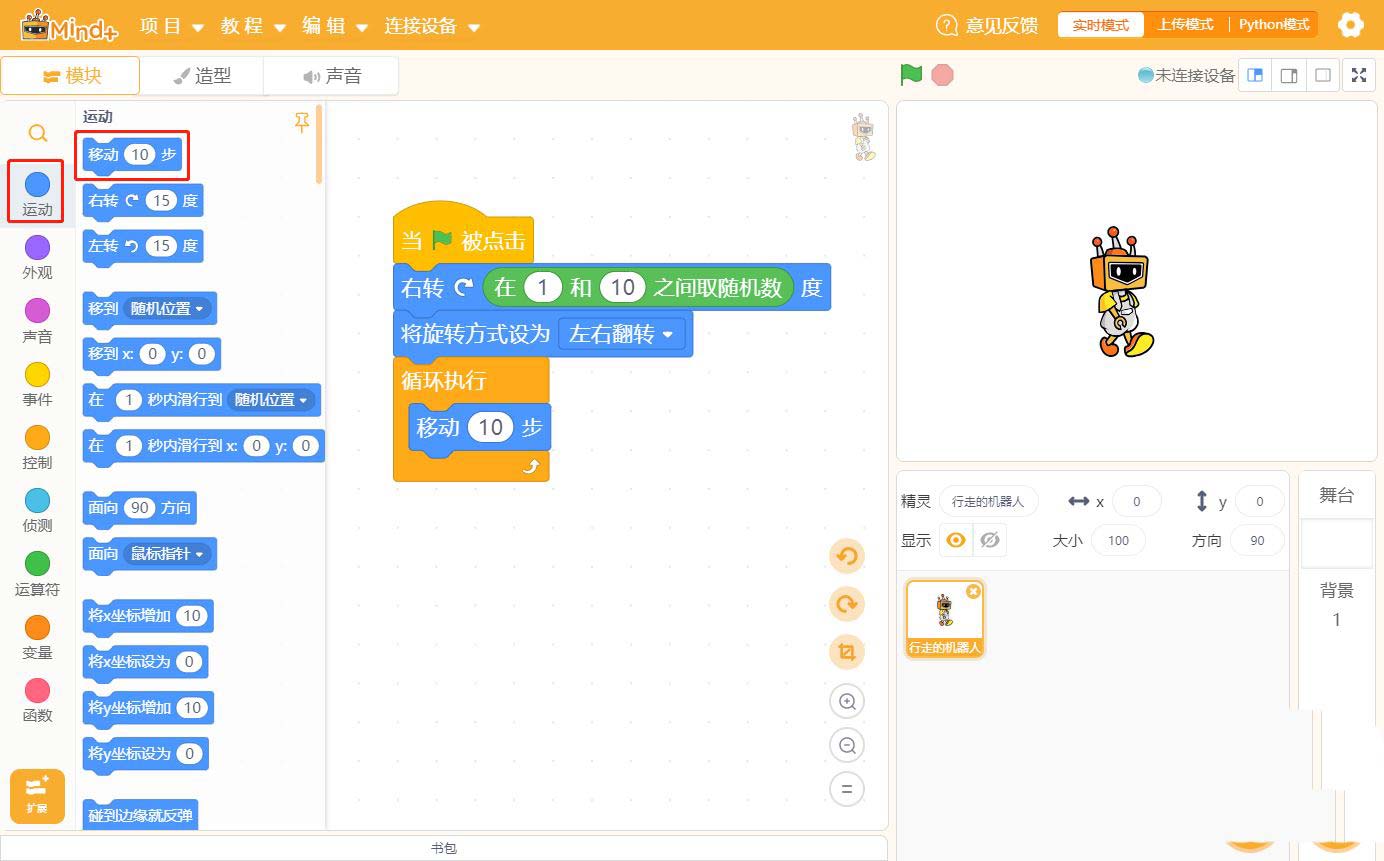This screenshot has height=861, width=1384.
Task: Click the sprite name field 行走的机器人
Action: [x=989, y=501]
